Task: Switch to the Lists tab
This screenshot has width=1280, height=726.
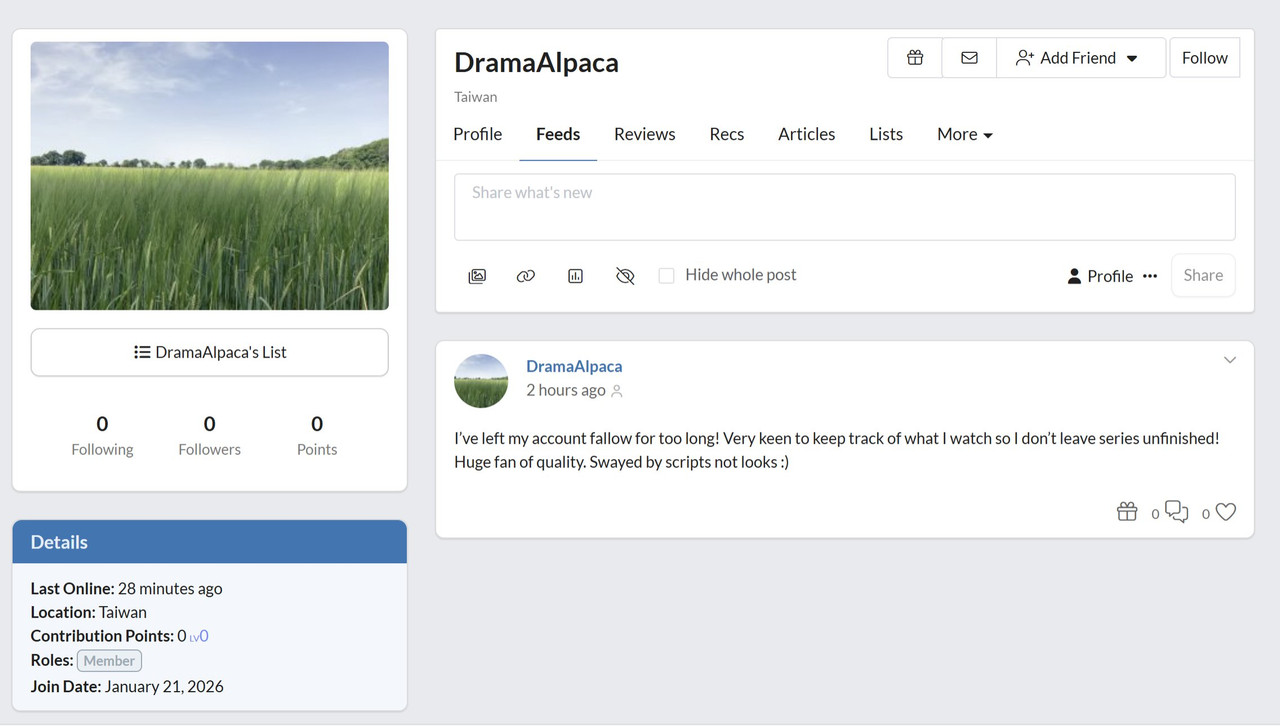Action: click(x=886, y=134)
